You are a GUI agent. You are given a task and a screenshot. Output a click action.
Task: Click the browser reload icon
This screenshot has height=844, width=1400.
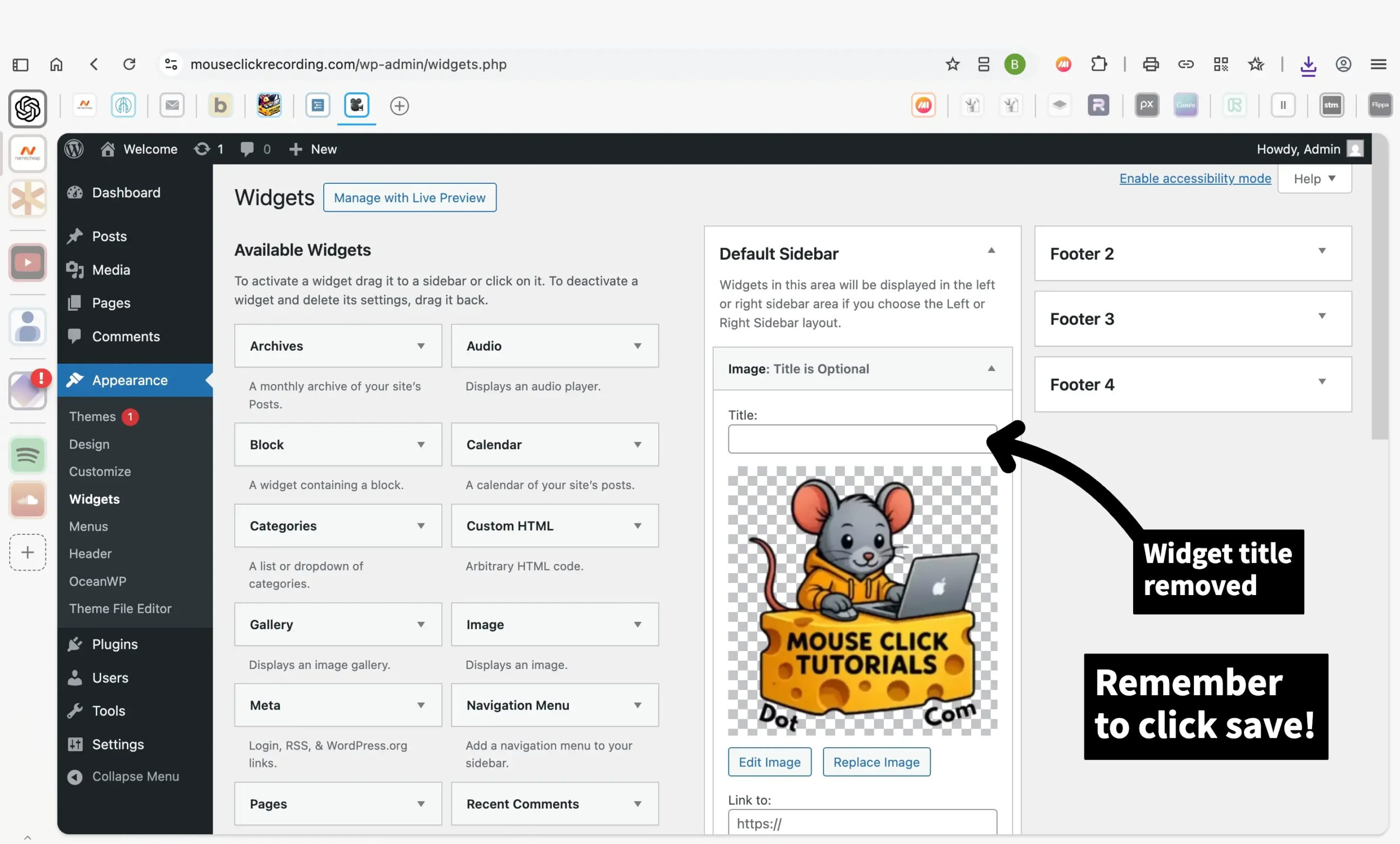[130, 64]
